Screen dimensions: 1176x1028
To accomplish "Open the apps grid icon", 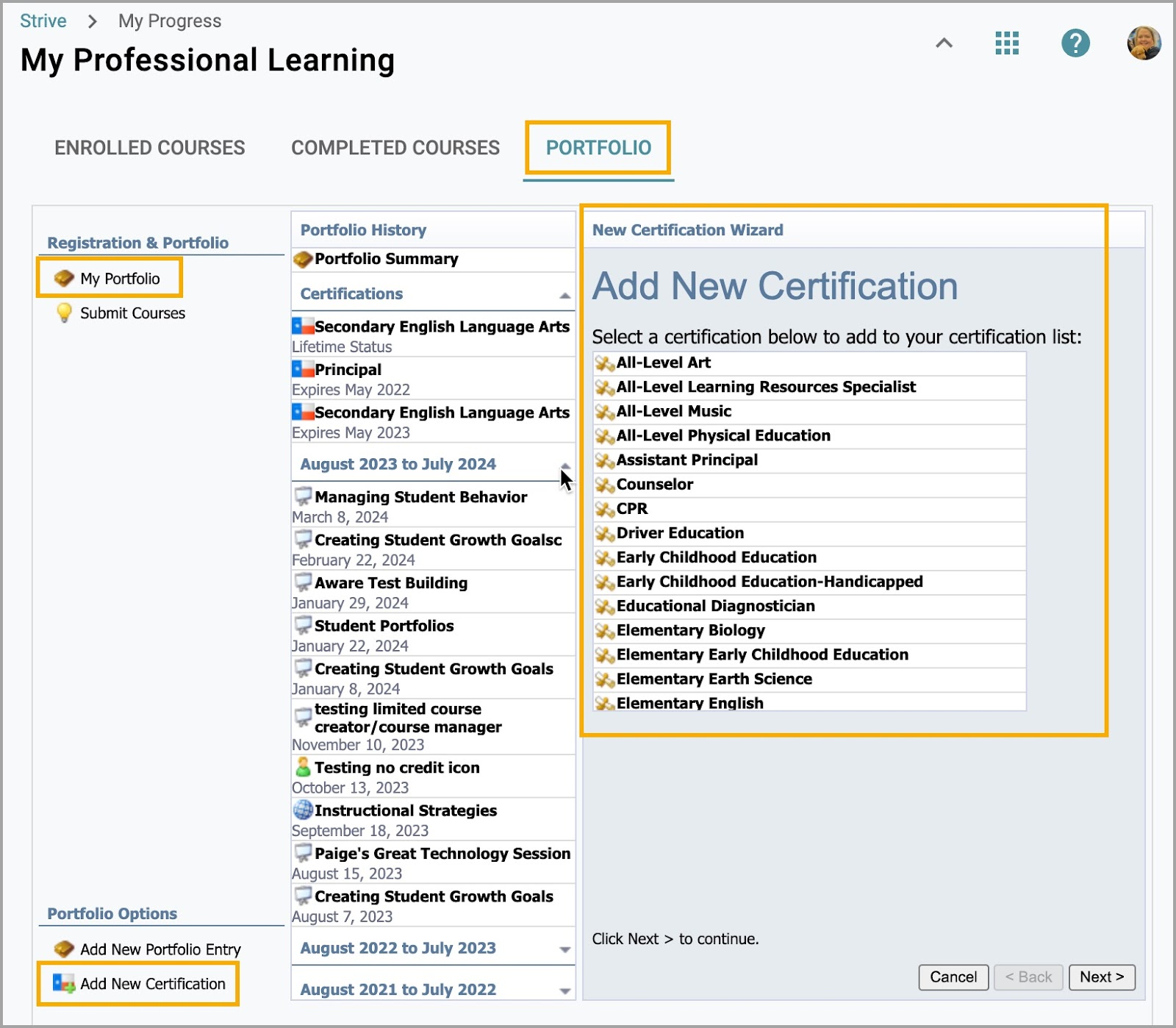I will (x=1006, y=43).
